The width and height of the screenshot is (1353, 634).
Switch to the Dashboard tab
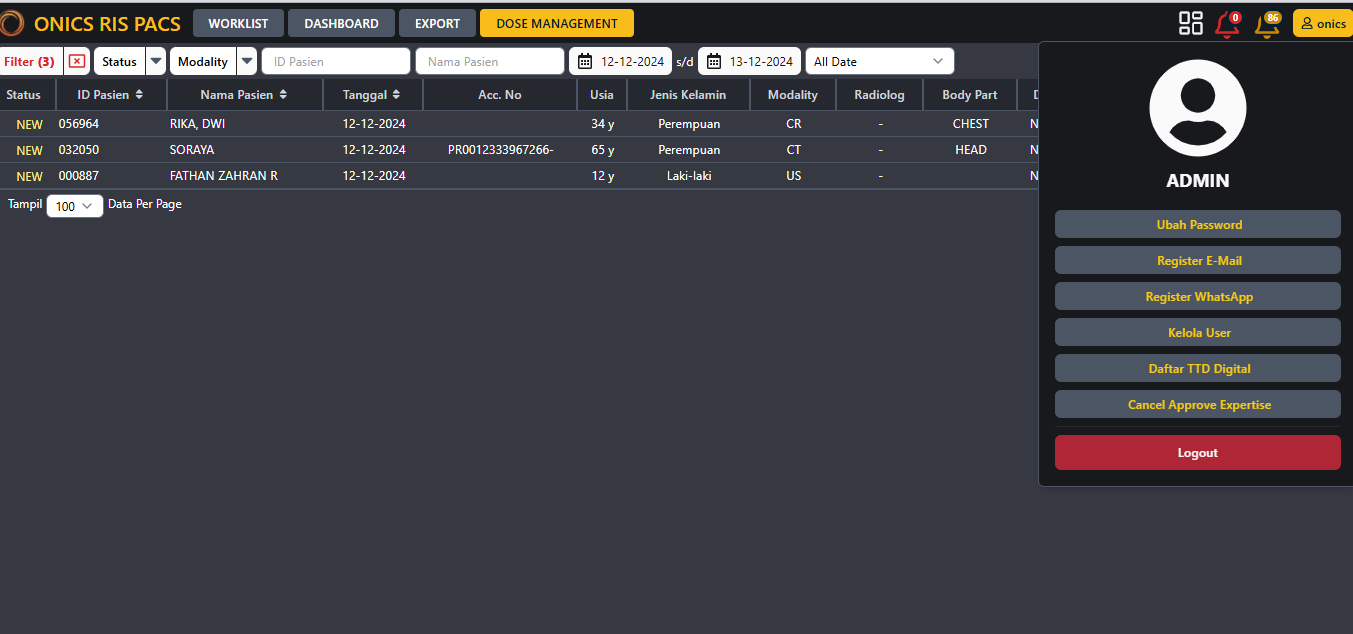(341, 23)
